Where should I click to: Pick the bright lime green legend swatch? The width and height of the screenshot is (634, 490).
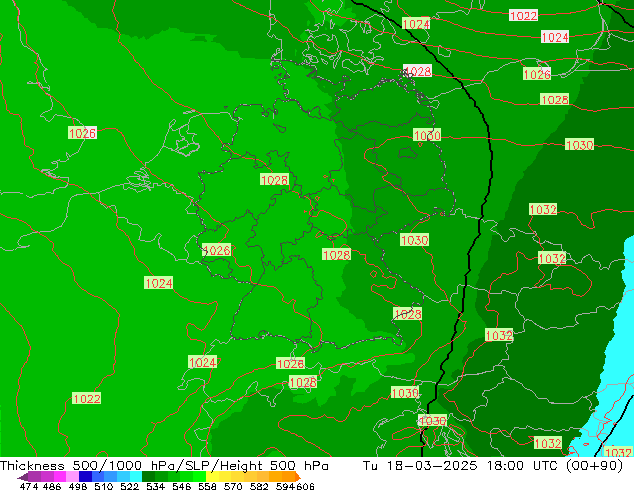tap(199, 477)
